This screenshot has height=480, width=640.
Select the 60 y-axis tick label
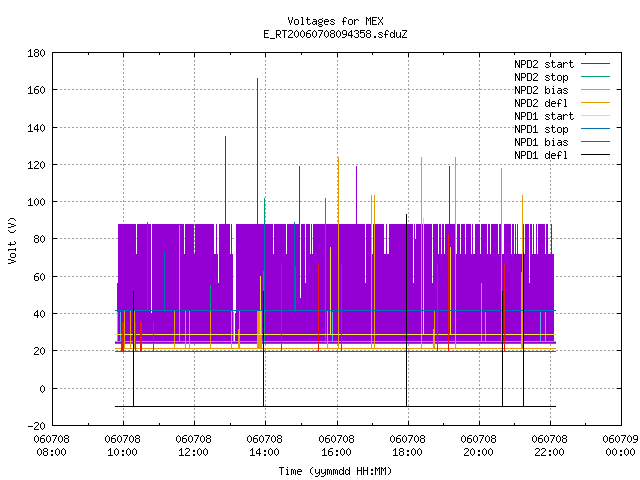(x=39, y=277)
